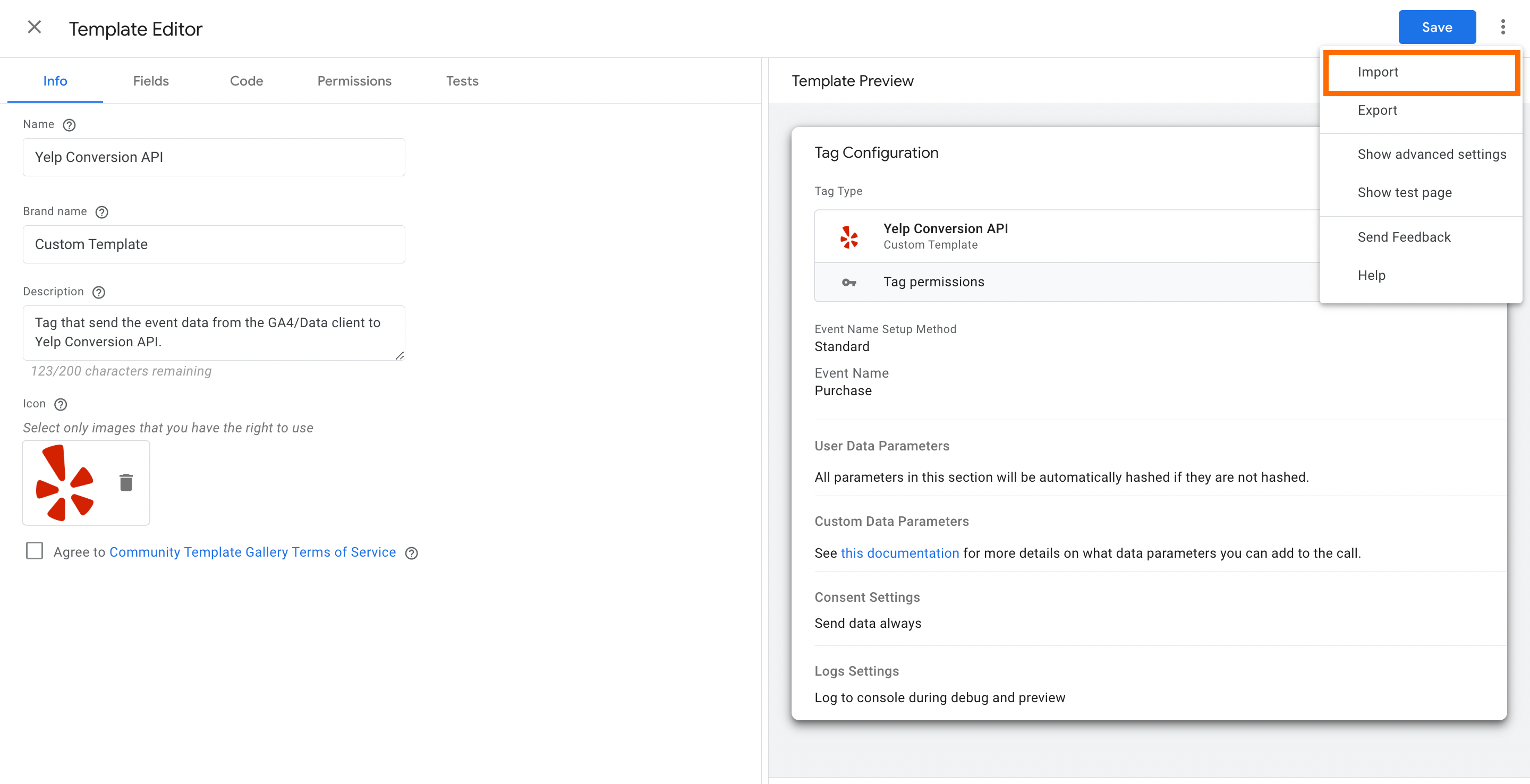Click the Yelp logo in Tag Type preview
The height and width of the screenshot is (784, 1530).
point(849,236)
